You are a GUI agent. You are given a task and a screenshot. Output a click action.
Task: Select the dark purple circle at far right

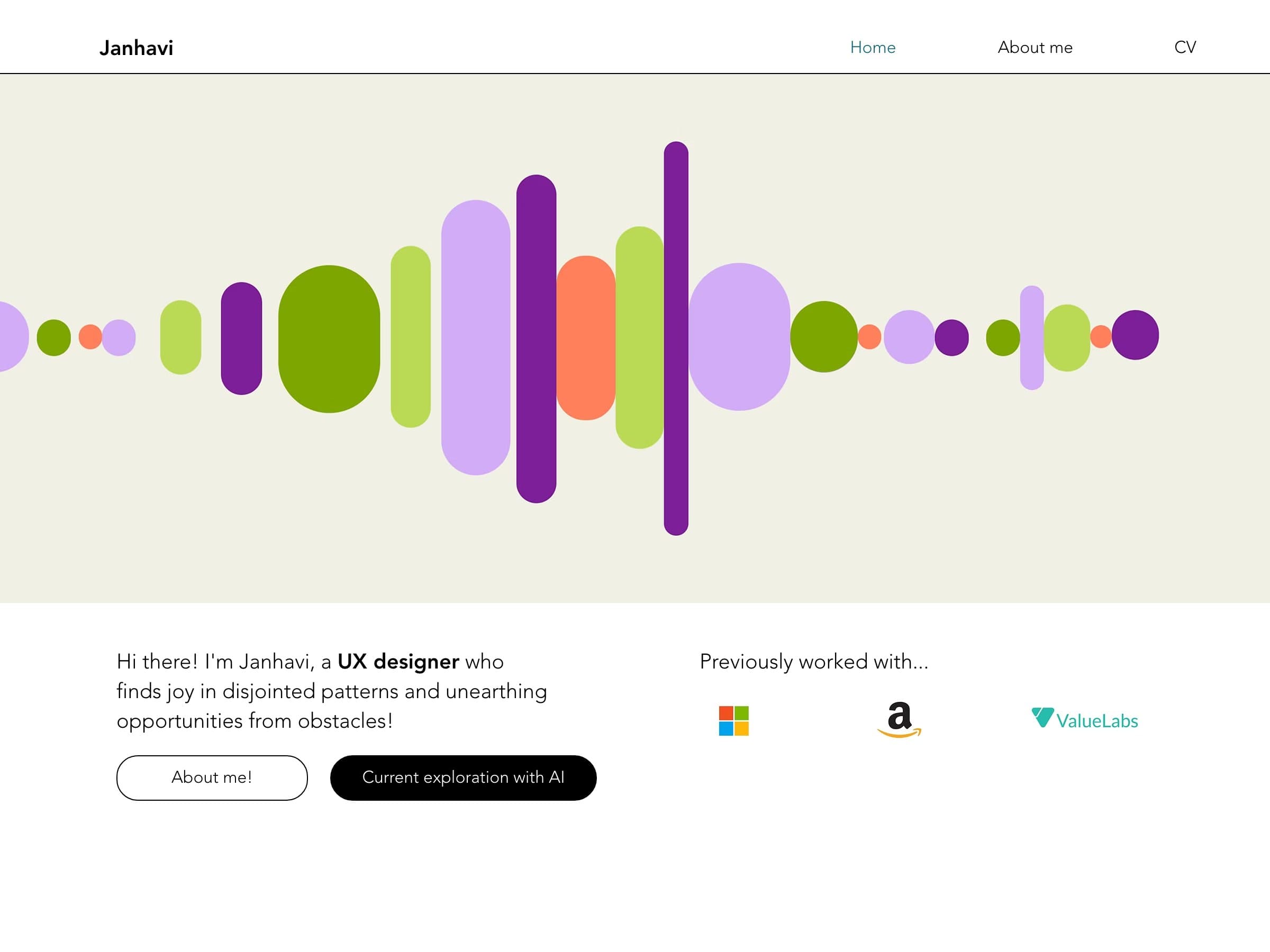(1135, 335)
